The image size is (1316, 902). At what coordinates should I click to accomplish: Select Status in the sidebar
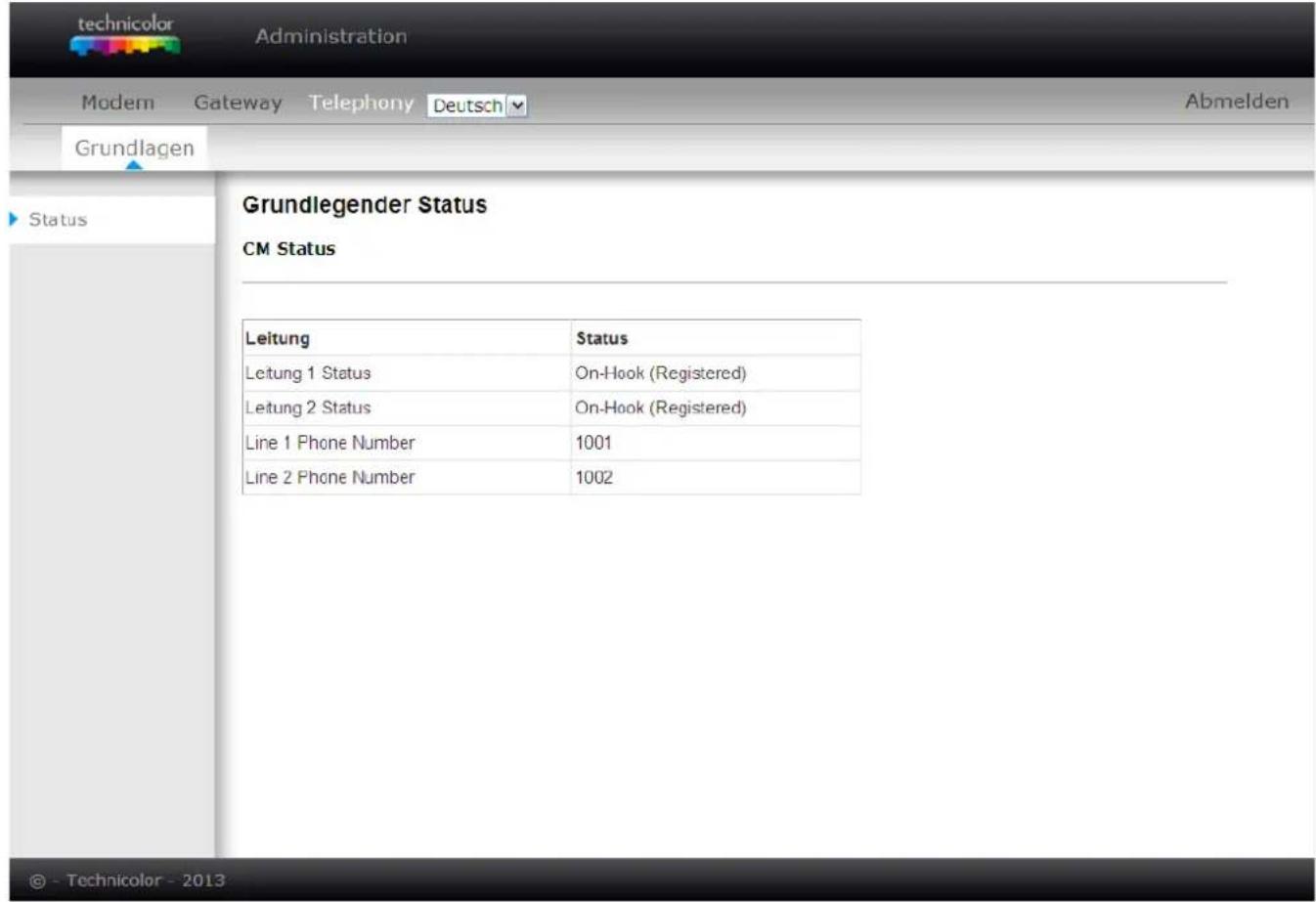click(58, 220)
